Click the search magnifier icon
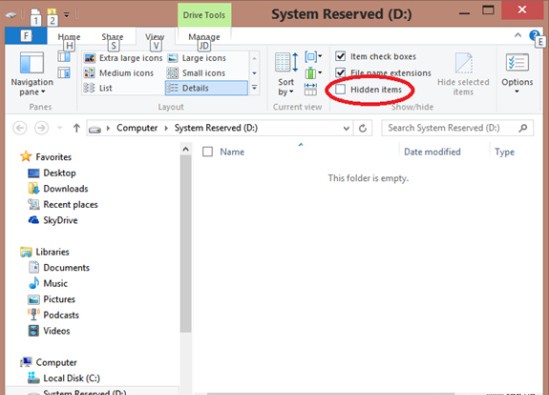Viewport: 549px width, 395px height. [x=523, y=128]
